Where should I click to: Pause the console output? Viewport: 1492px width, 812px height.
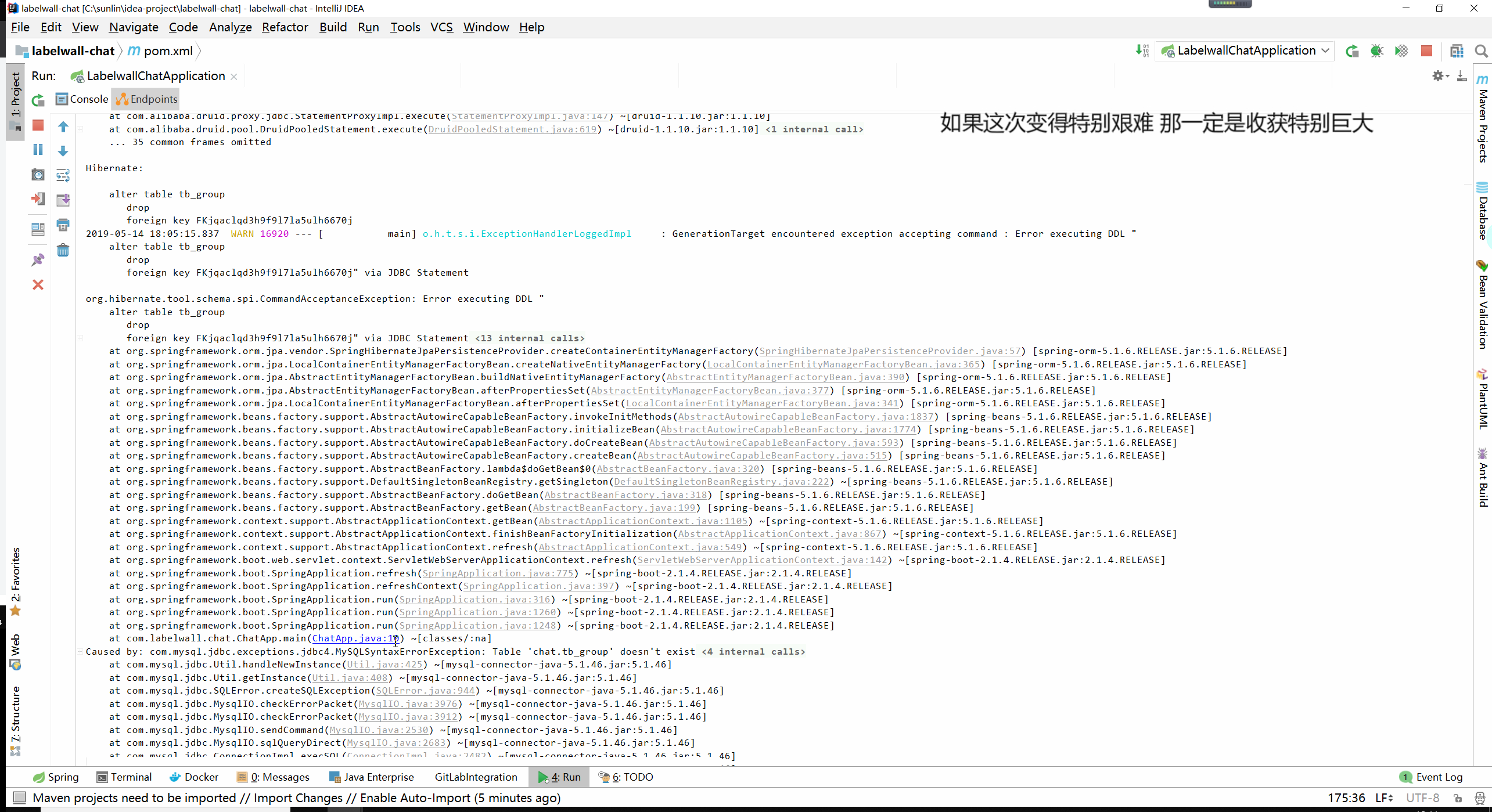click(x=38, y=150)
